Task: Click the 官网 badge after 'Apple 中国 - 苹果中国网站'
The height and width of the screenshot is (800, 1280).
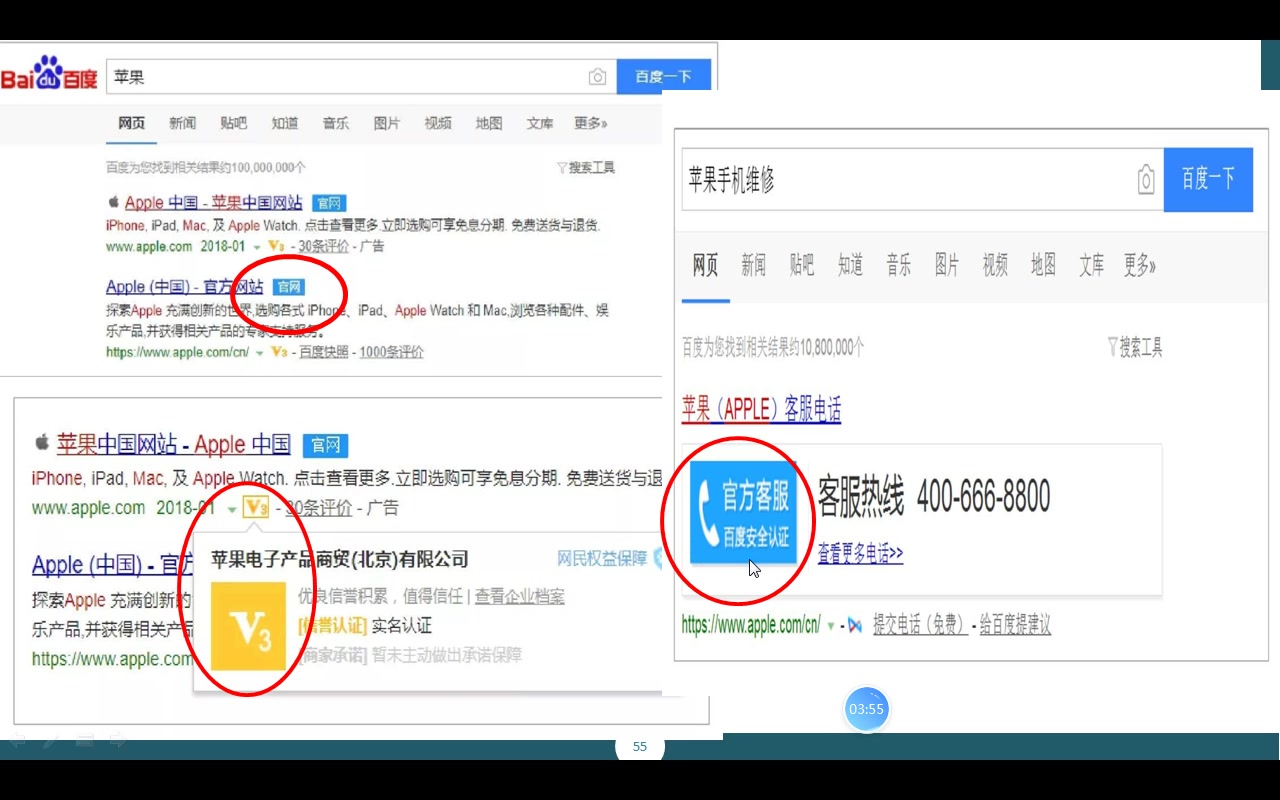Action: tap(328, 203)
